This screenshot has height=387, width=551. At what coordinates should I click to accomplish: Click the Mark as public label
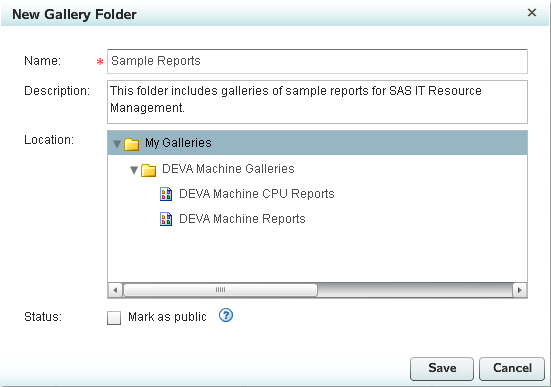pos(167,317)
